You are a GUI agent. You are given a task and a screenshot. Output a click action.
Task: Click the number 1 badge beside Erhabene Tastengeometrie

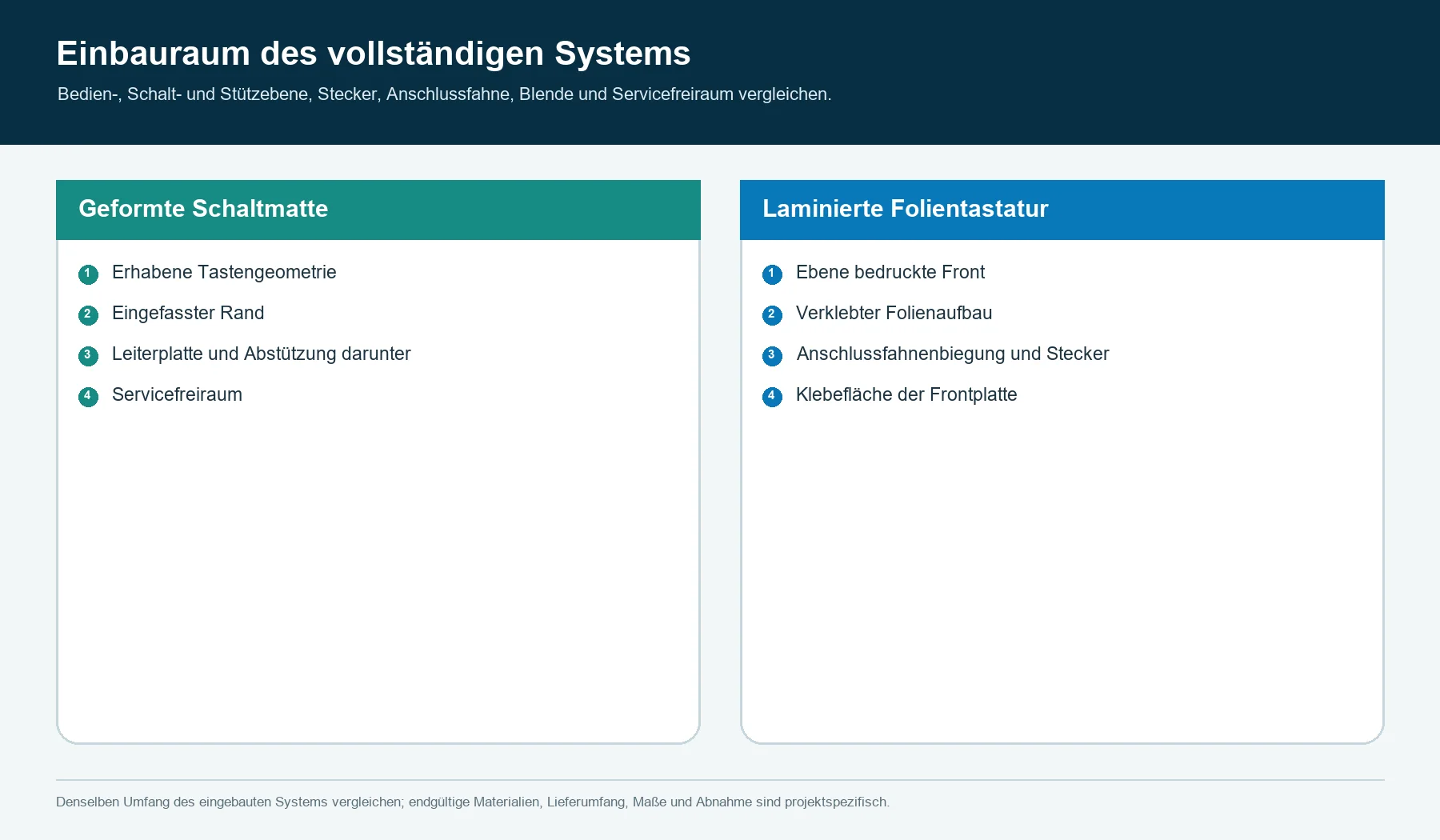tap(88, 274)
